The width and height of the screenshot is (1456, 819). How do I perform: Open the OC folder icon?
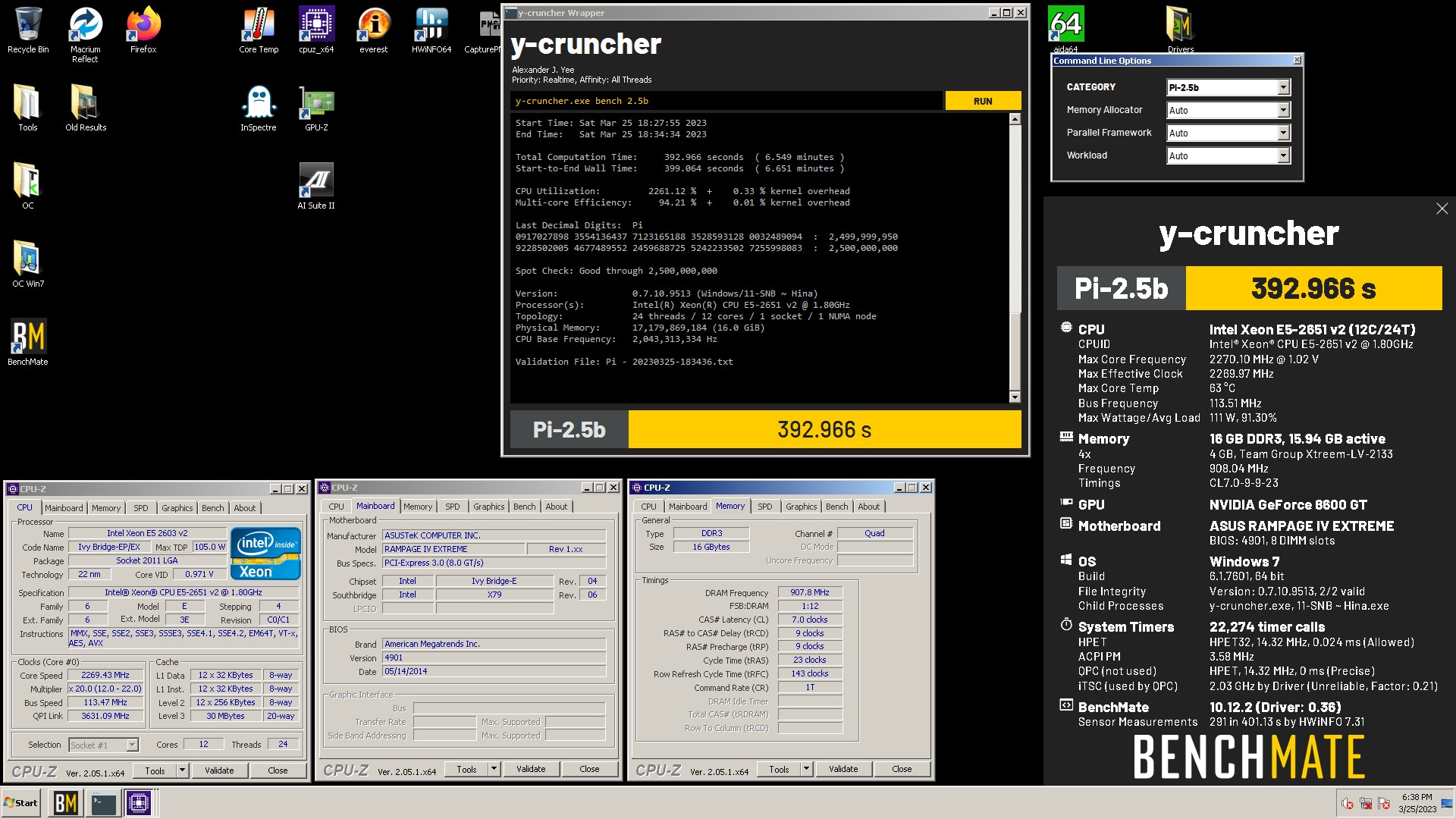[x=28, y=186]
